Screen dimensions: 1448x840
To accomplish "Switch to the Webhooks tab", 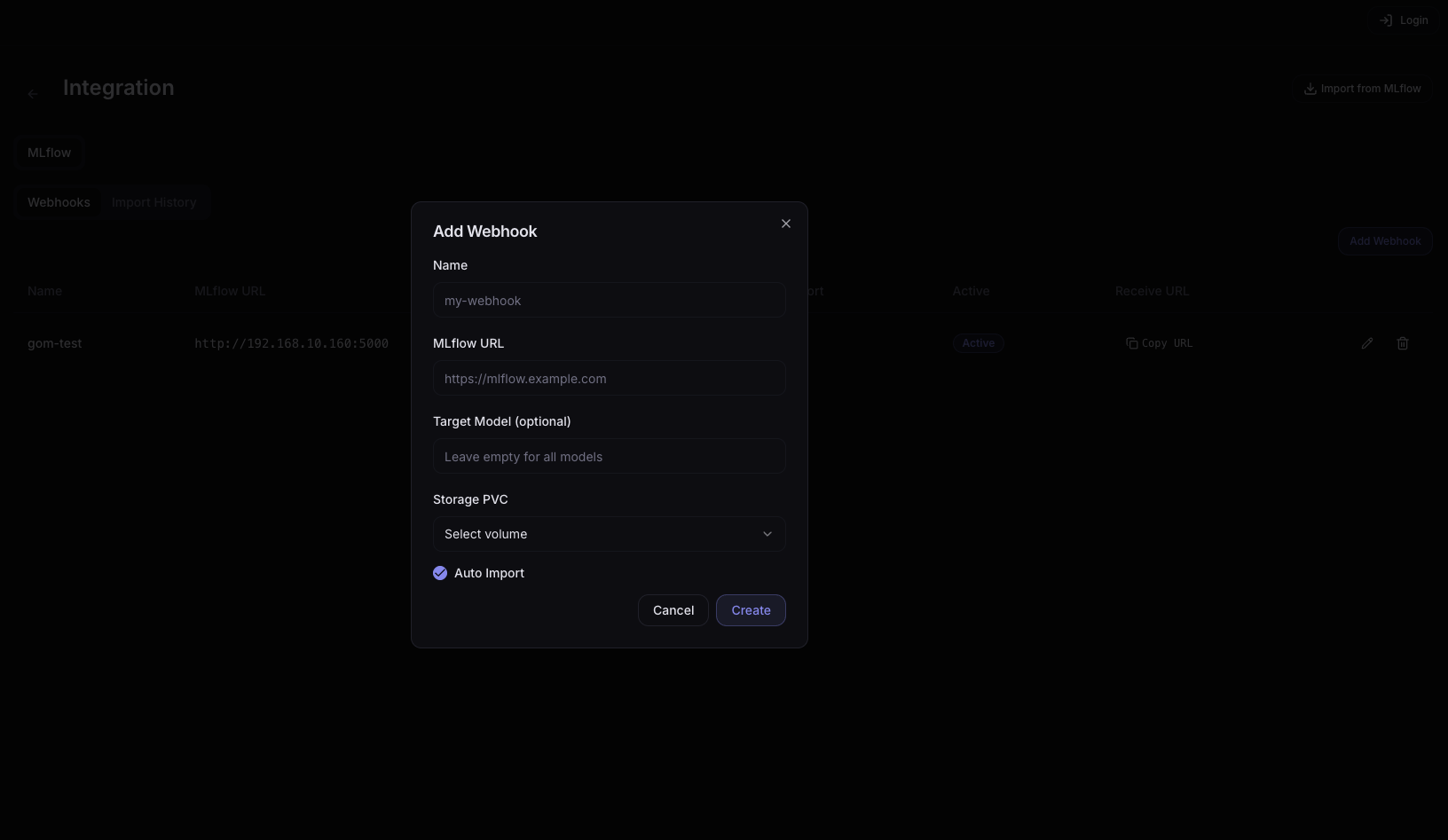I will pos(59,202).
